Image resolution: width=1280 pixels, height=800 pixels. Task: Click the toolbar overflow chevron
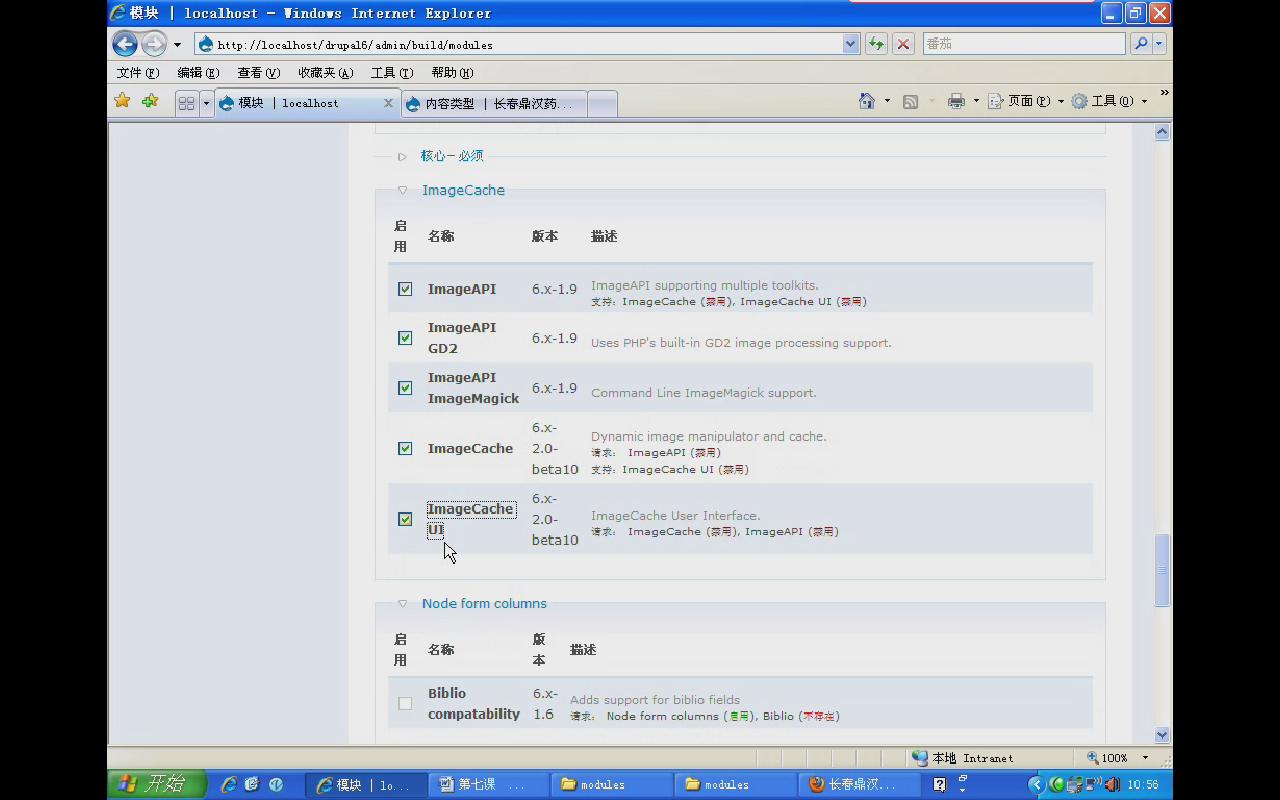point(1164,94)
